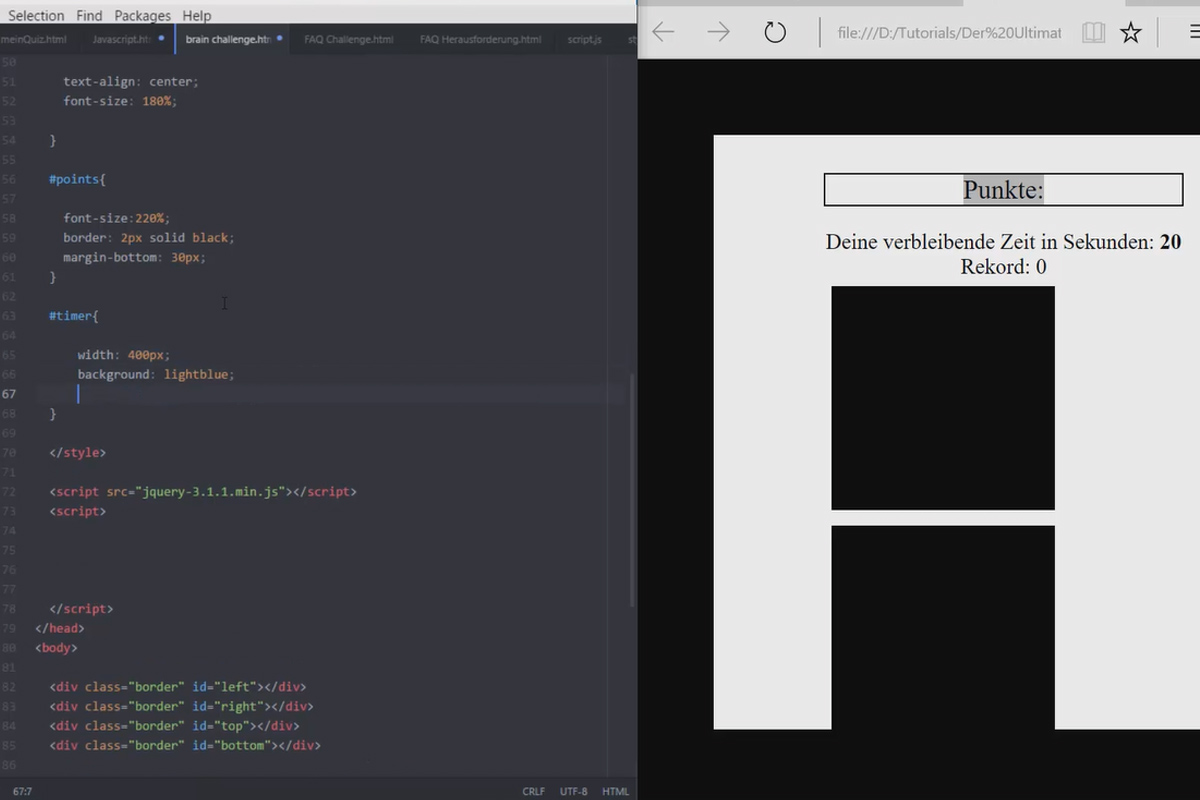
Task: Click the Punkte box on page
Action: 1003,190
